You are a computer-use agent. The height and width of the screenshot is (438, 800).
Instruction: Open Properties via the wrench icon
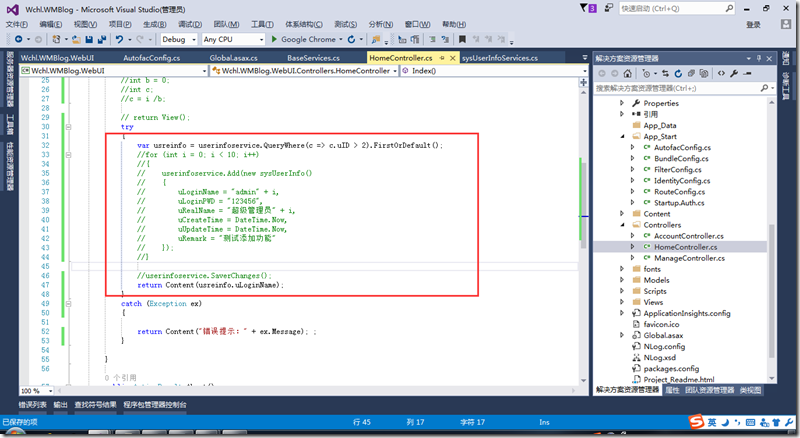tap(734, 74)
